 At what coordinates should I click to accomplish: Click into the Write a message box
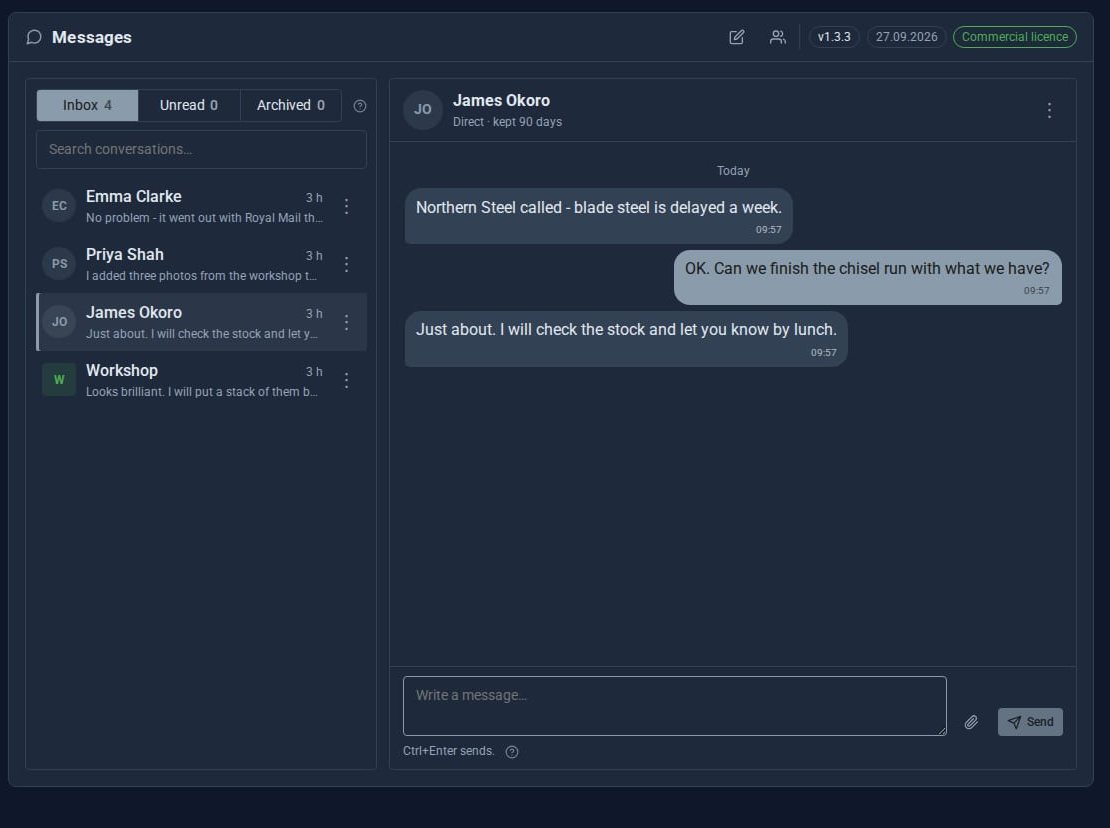click(675, 706)
